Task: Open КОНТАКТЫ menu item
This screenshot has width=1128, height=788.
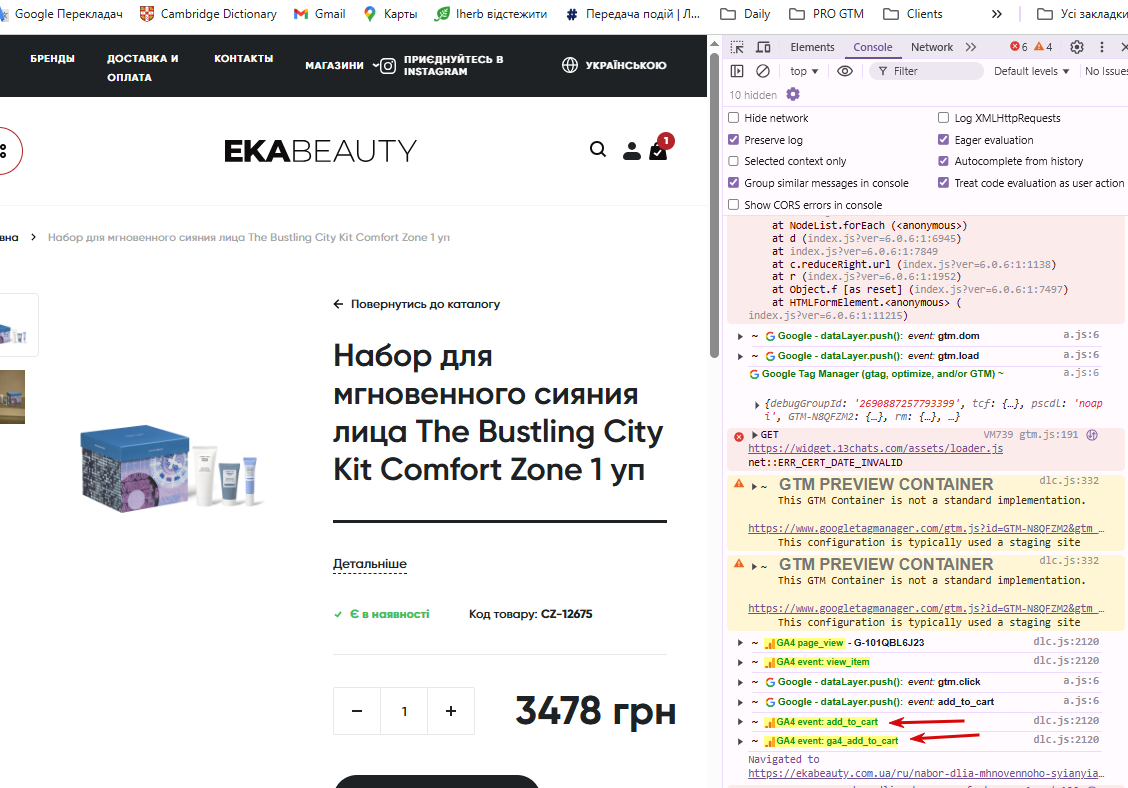Action: click(x=244, y=58)
